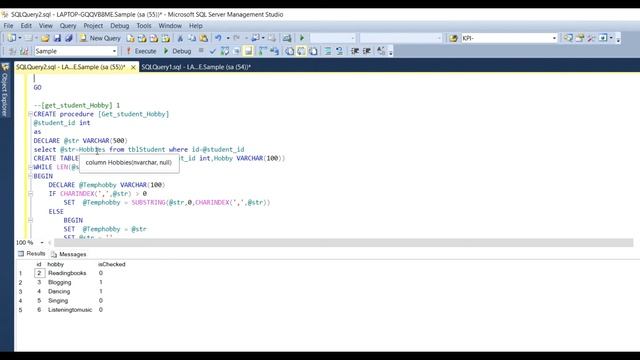Viewport: 640px width, 360px height.
Task: Open the Debug menu
Action: [119, 26]
